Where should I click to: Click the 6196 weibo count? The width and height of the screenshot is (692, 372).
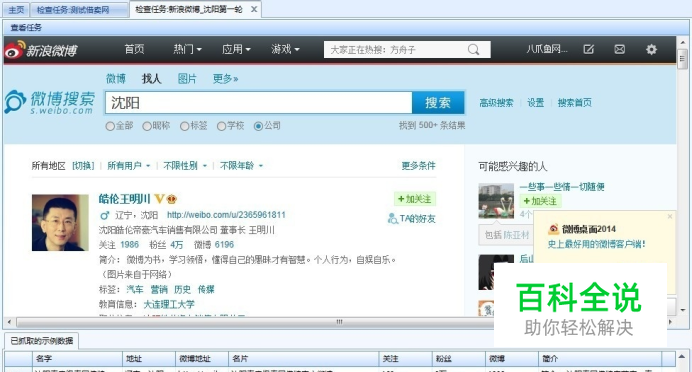[x=224, y=245]
